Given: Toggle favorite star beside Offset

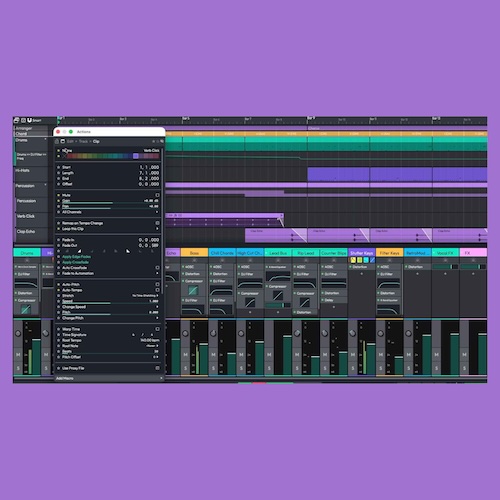Looking at the screenshot, I should (x=58, y=184).
